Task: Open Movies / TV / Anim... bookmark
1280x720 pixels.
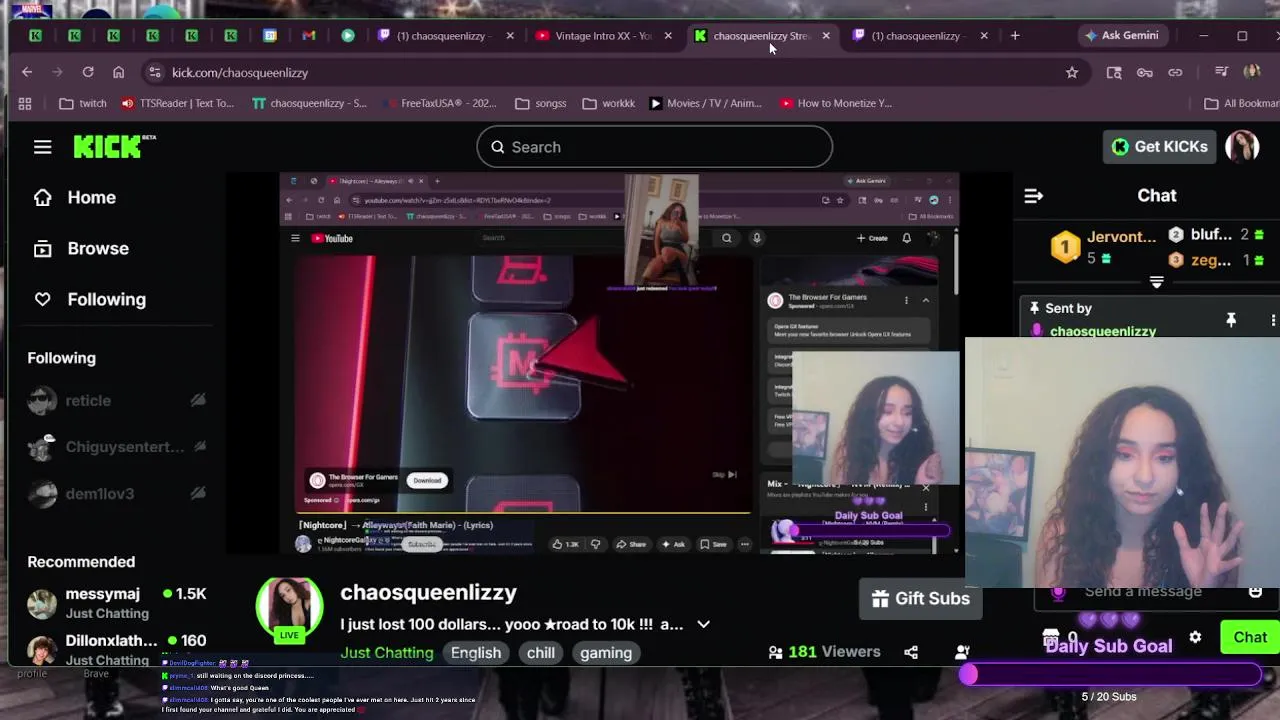Action: (705, 103)
